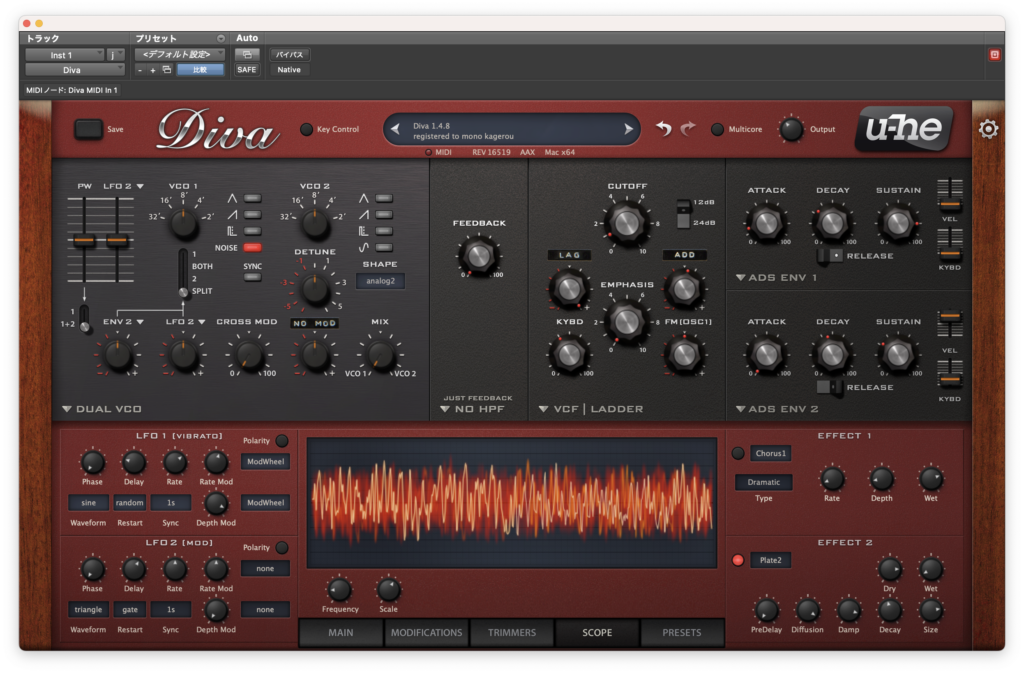Select VCO 1 triangle waveform switch

(253, 198)
